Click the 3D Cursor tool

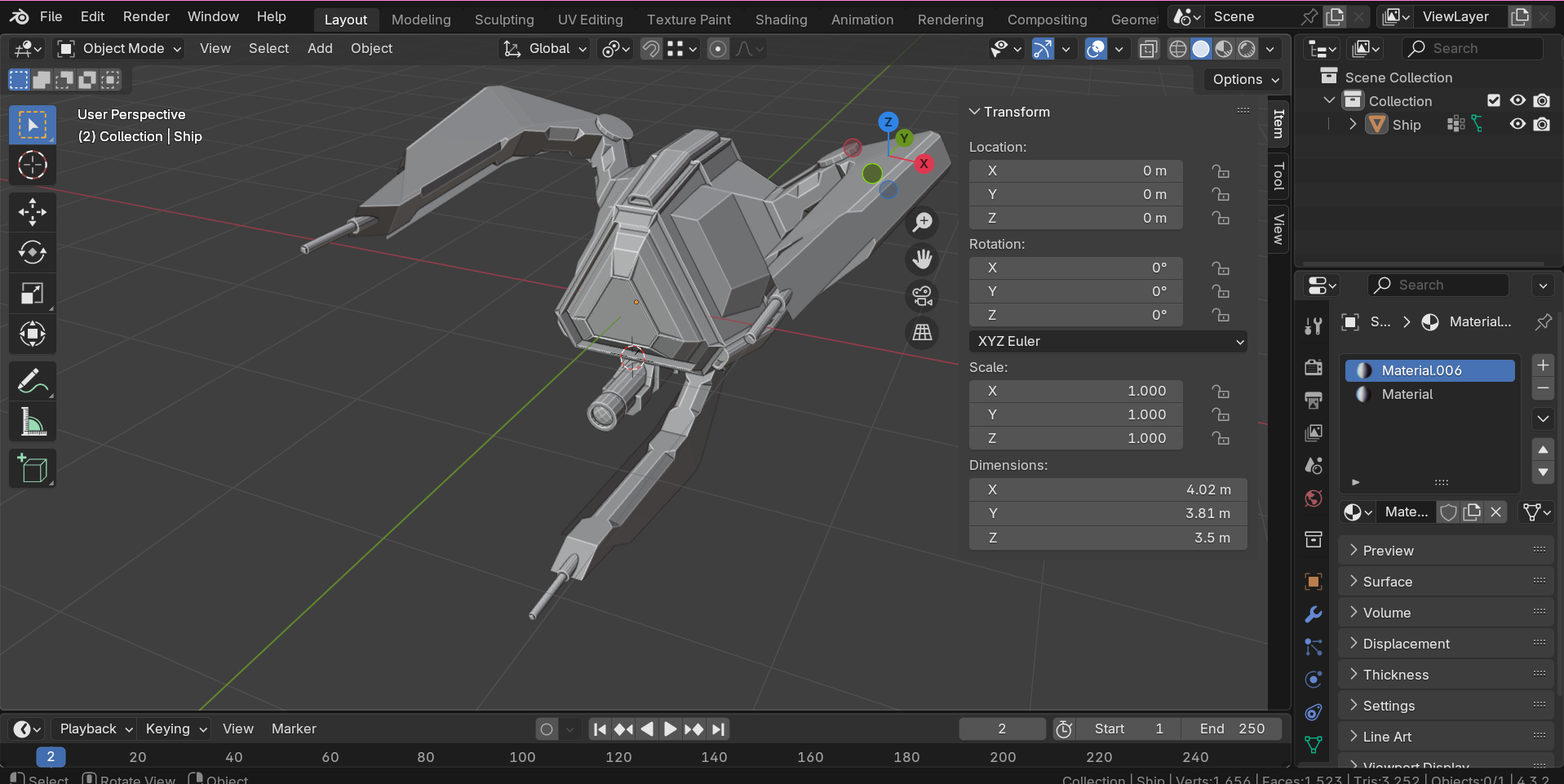click(x=33, y=166)
